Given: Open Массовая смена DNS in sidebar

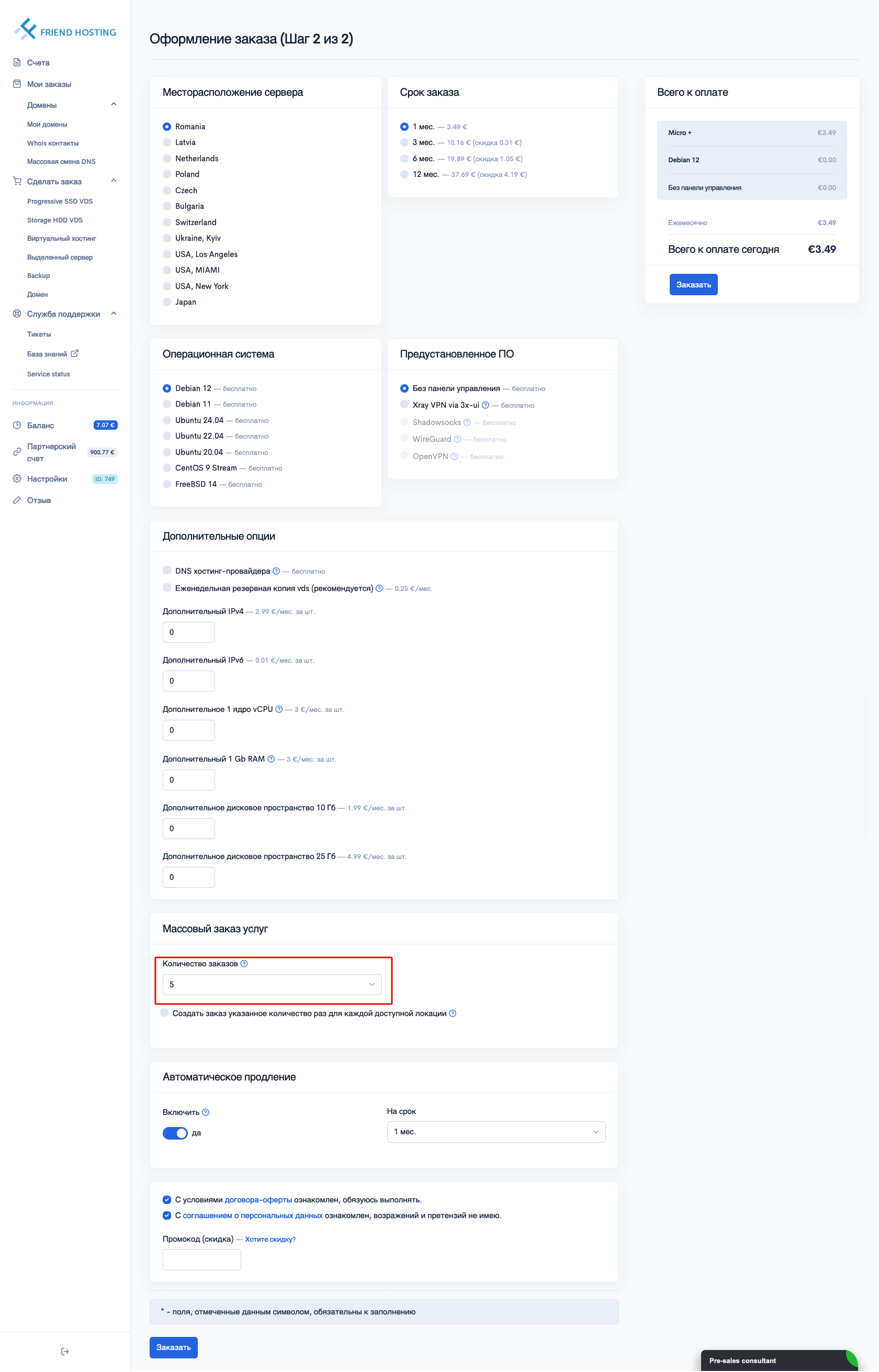Looking at the screenshot, I should (61, 161).
